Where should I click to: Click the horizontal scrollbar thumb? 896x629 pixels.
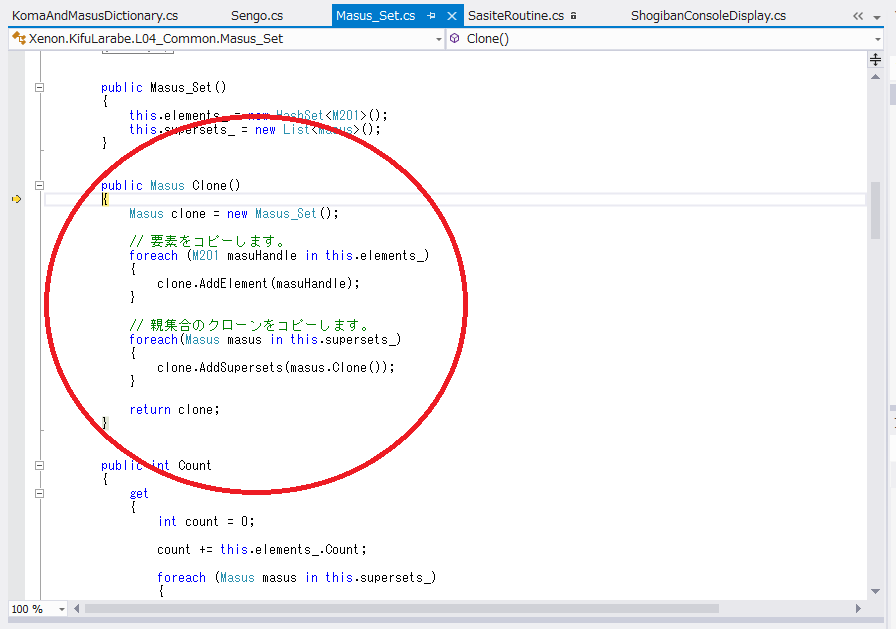[402, 609]
